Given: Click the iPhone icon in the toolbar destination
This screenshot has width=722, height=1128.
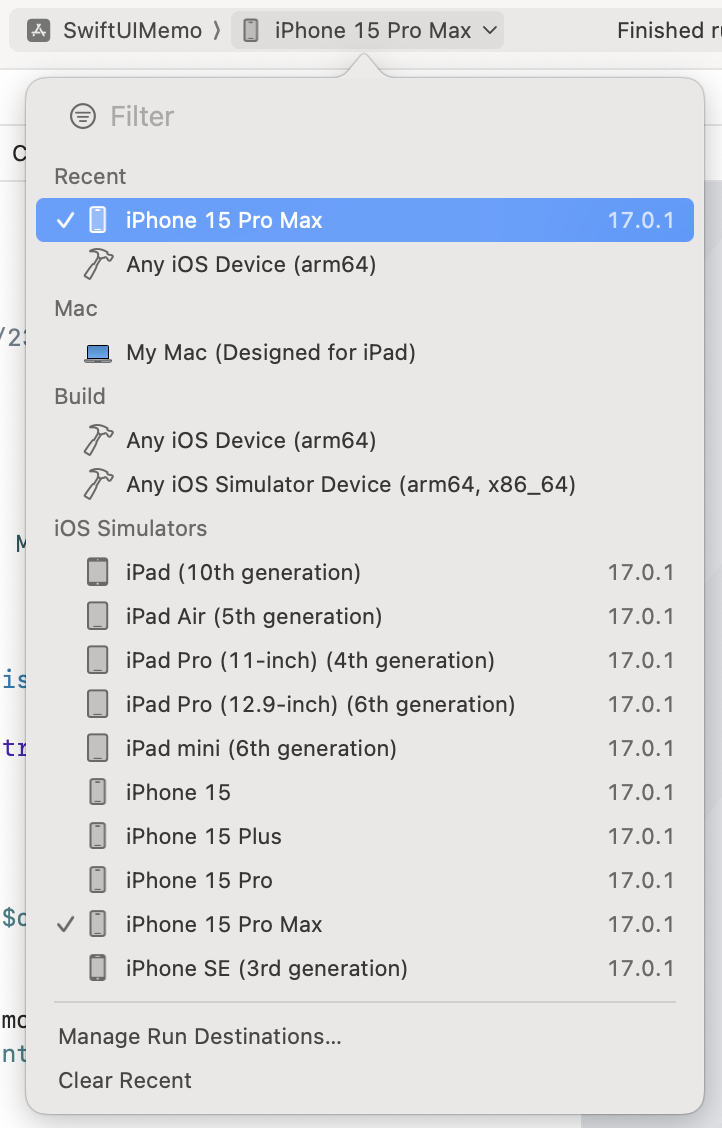Looking at the screenshot, I should coord(251,30).
